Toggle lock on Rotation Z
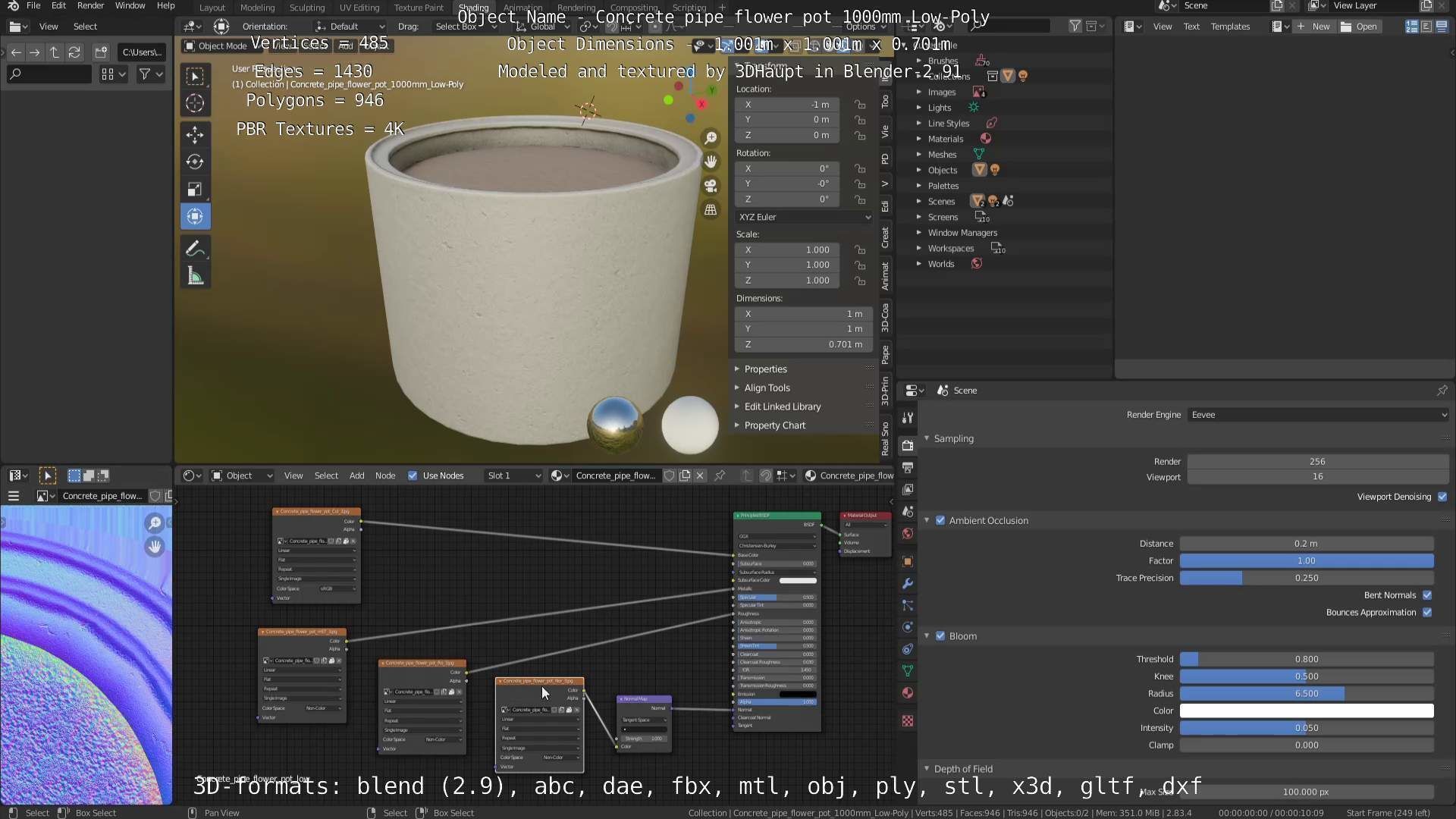Image resolution: width=1456 pixels, height=819 pixels. [860, 199]
